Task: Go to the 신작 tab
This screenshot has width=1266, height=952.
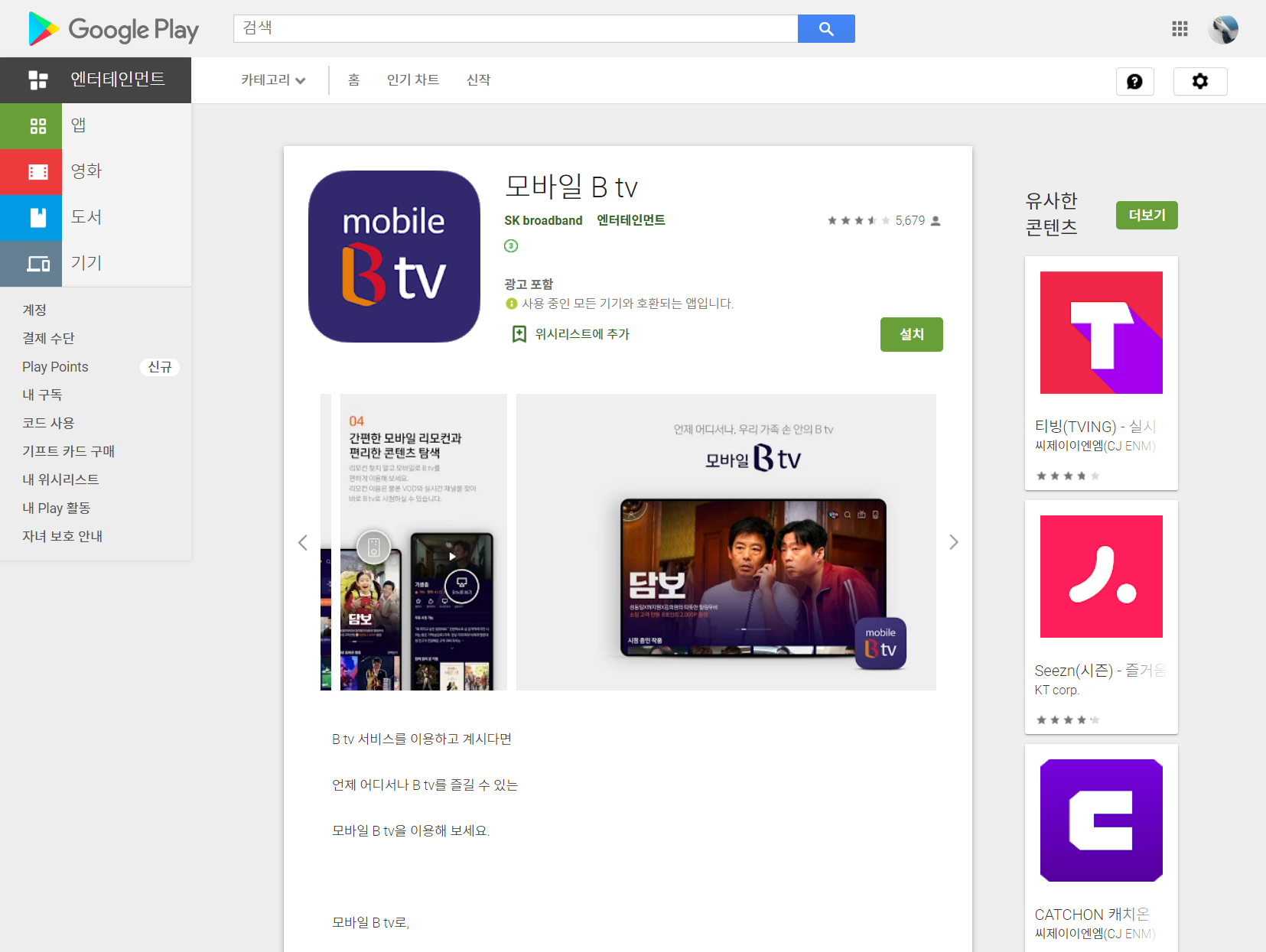Action: 478,80
